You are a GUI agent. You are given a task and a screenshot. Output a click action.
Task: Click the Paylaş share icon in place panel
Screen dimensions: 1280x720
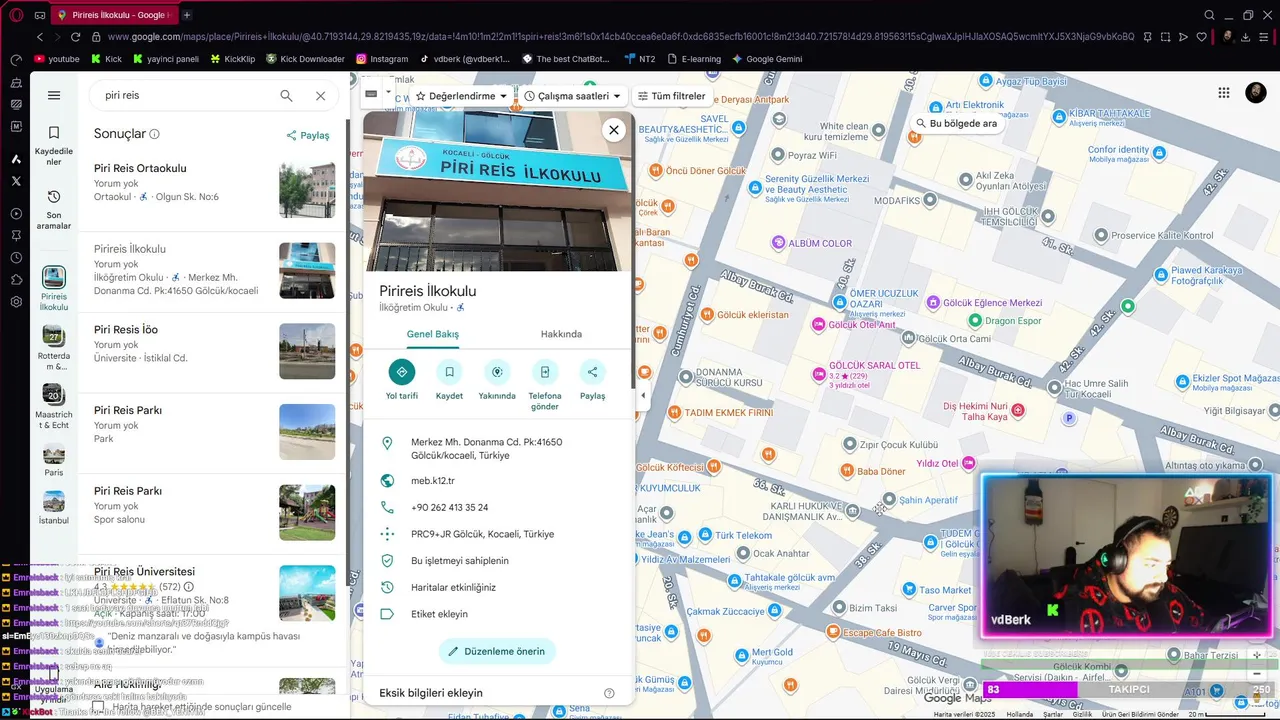593,372
